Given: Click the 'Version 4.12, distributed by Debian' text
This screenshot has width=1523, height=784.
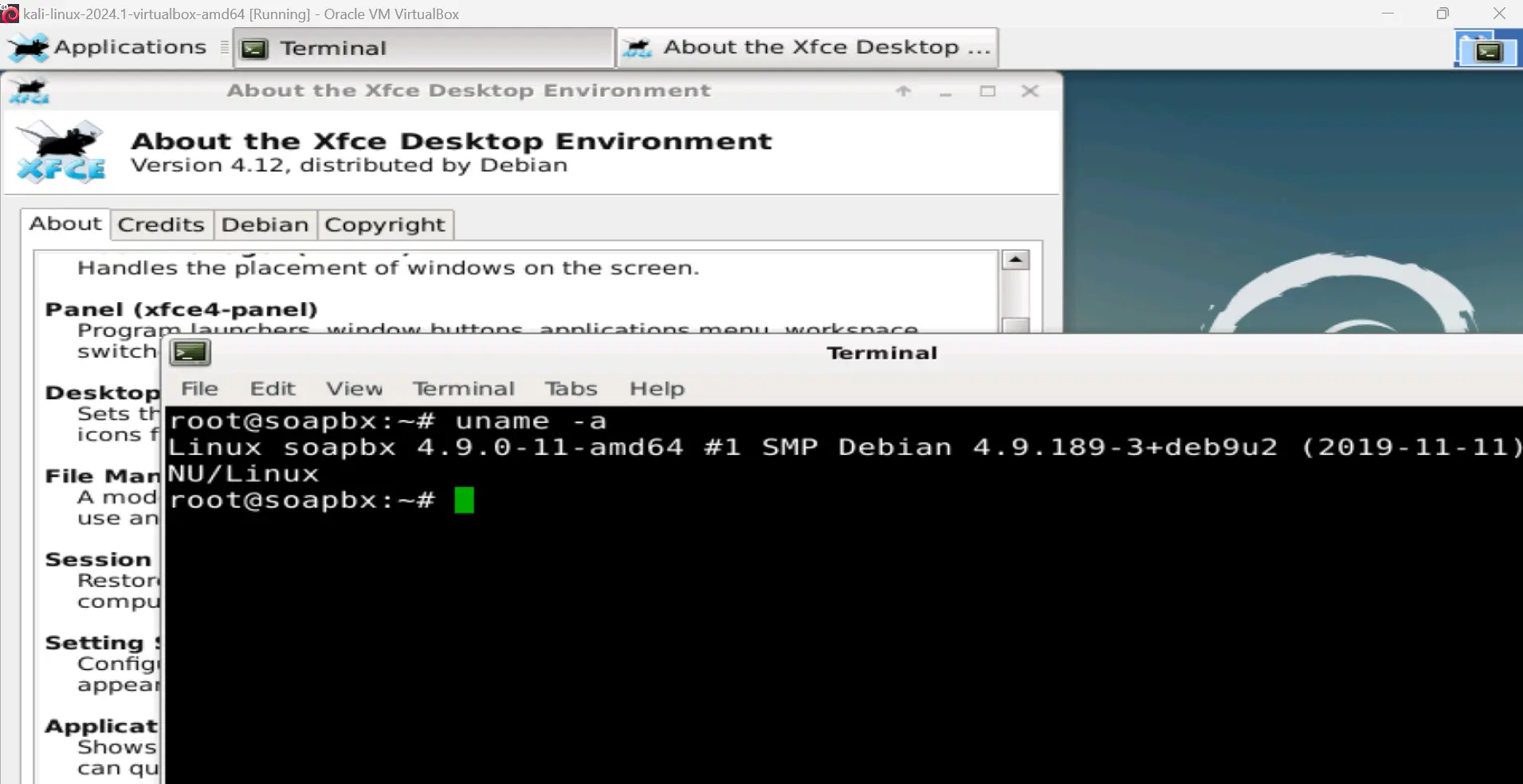Looking at the screenshot, I should coord(349,166).
